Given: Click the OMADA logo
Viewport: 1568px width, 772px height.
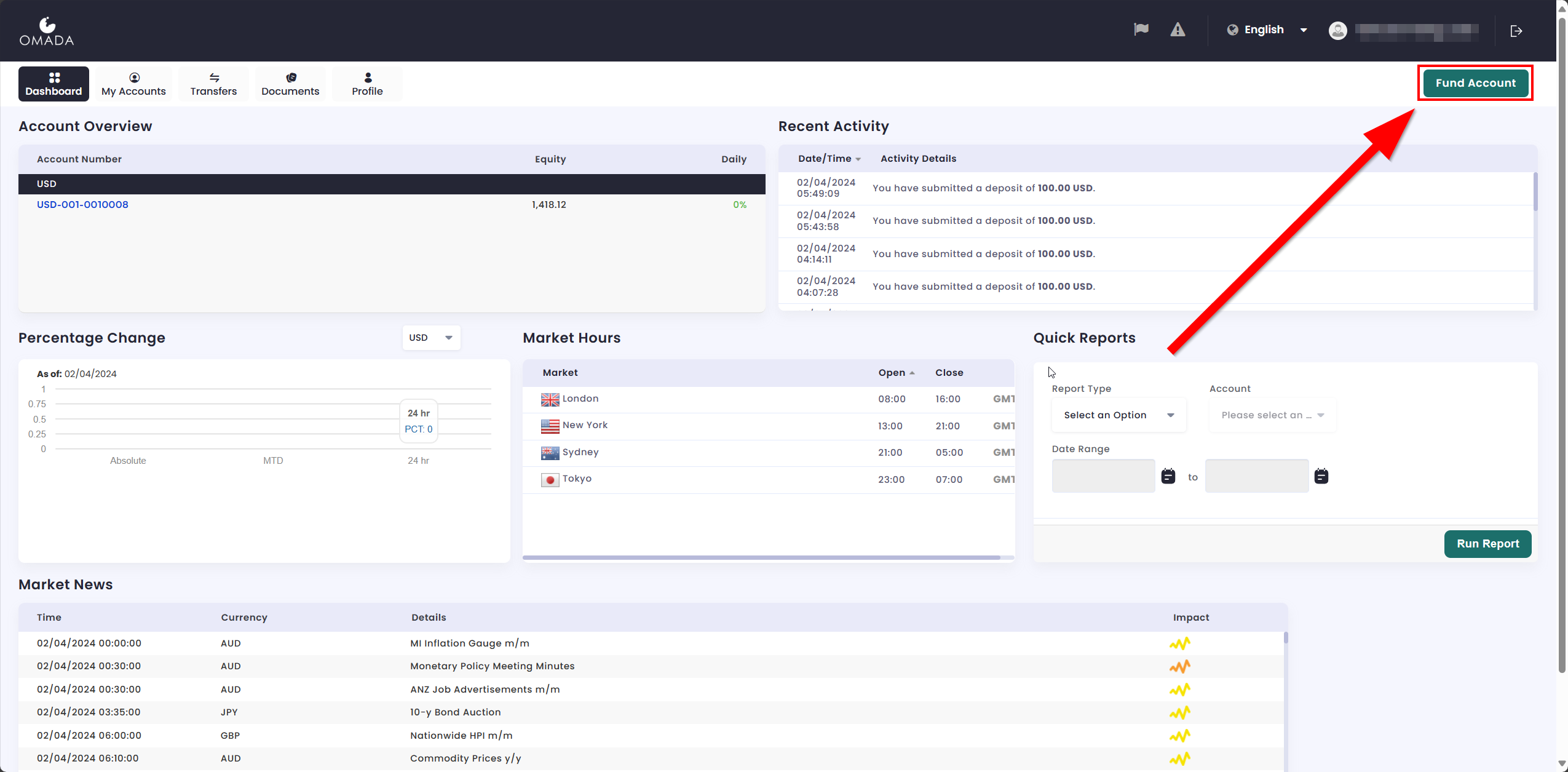Looking at the screenshot, I should point(47,31).
